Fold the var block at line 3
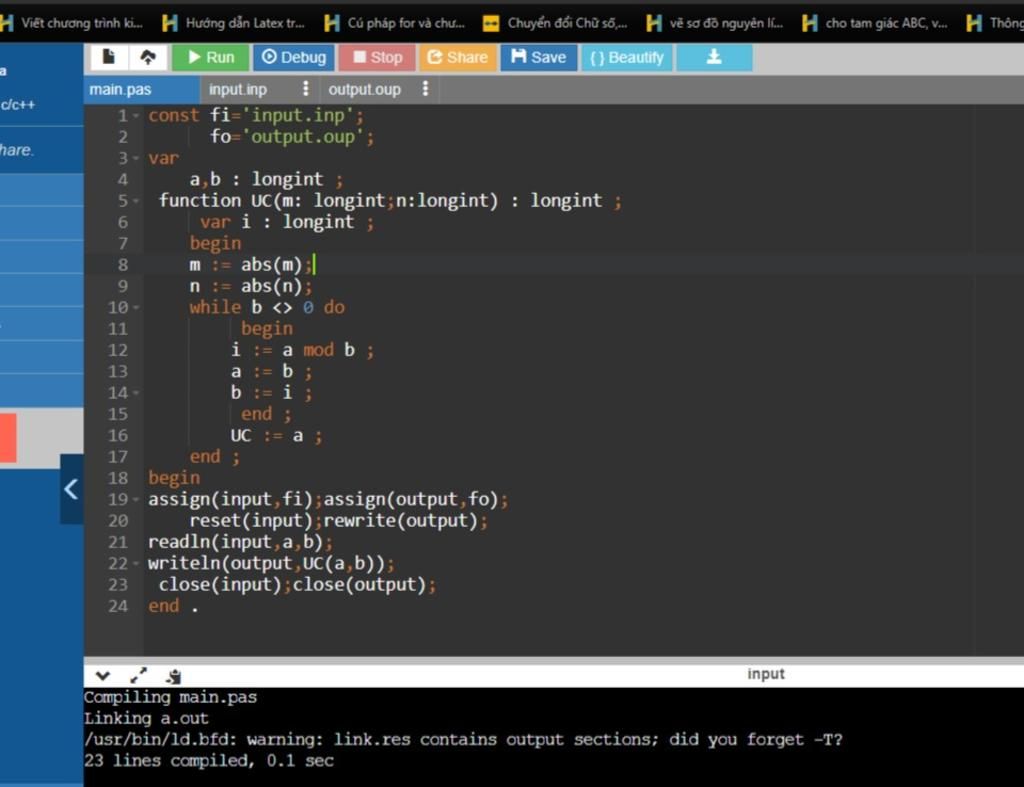Image resolution: width=1024 pixels, height=787 pixels. [137, 158]
